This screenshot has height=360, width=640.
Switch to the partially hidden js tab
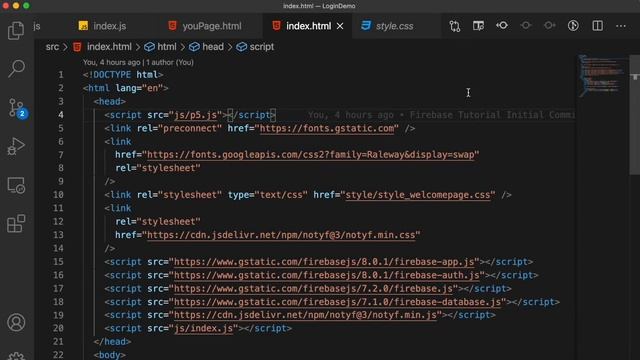37,26
